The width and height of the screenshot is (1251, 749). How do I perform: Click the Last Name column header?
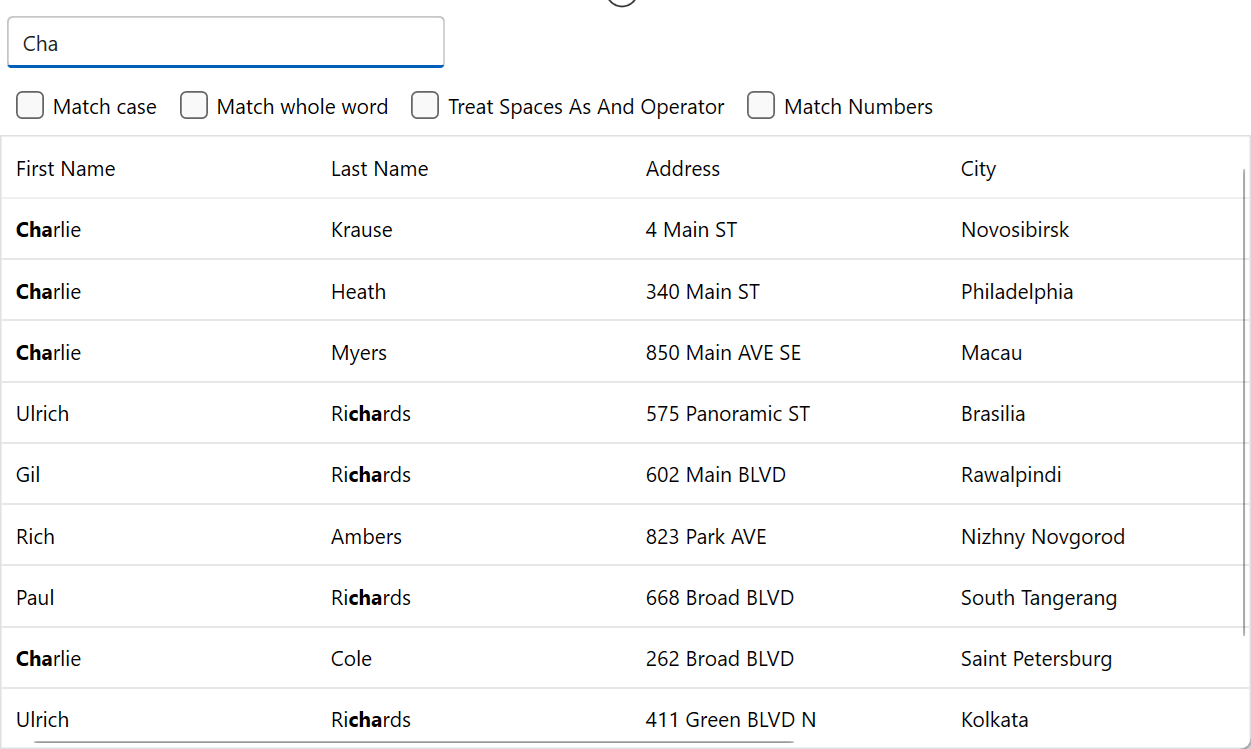tap(379, 168)
